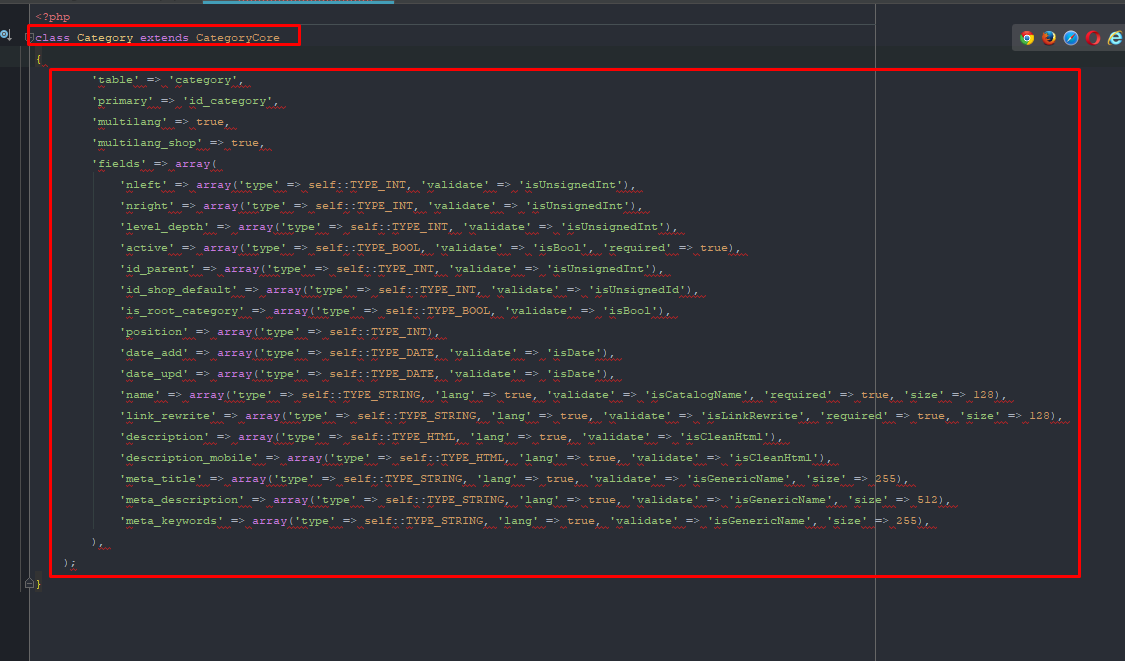The image size is (1125, 661).
Task: Select the active editor tab at the top
Action: 300,3
